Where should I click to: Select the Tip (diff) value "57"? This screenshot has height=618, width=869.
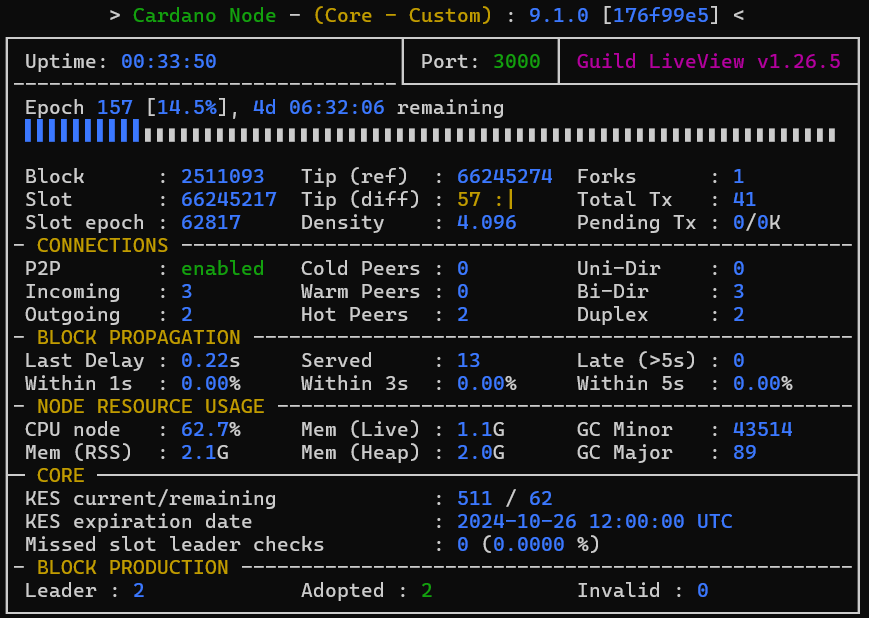tap(469, 200)
